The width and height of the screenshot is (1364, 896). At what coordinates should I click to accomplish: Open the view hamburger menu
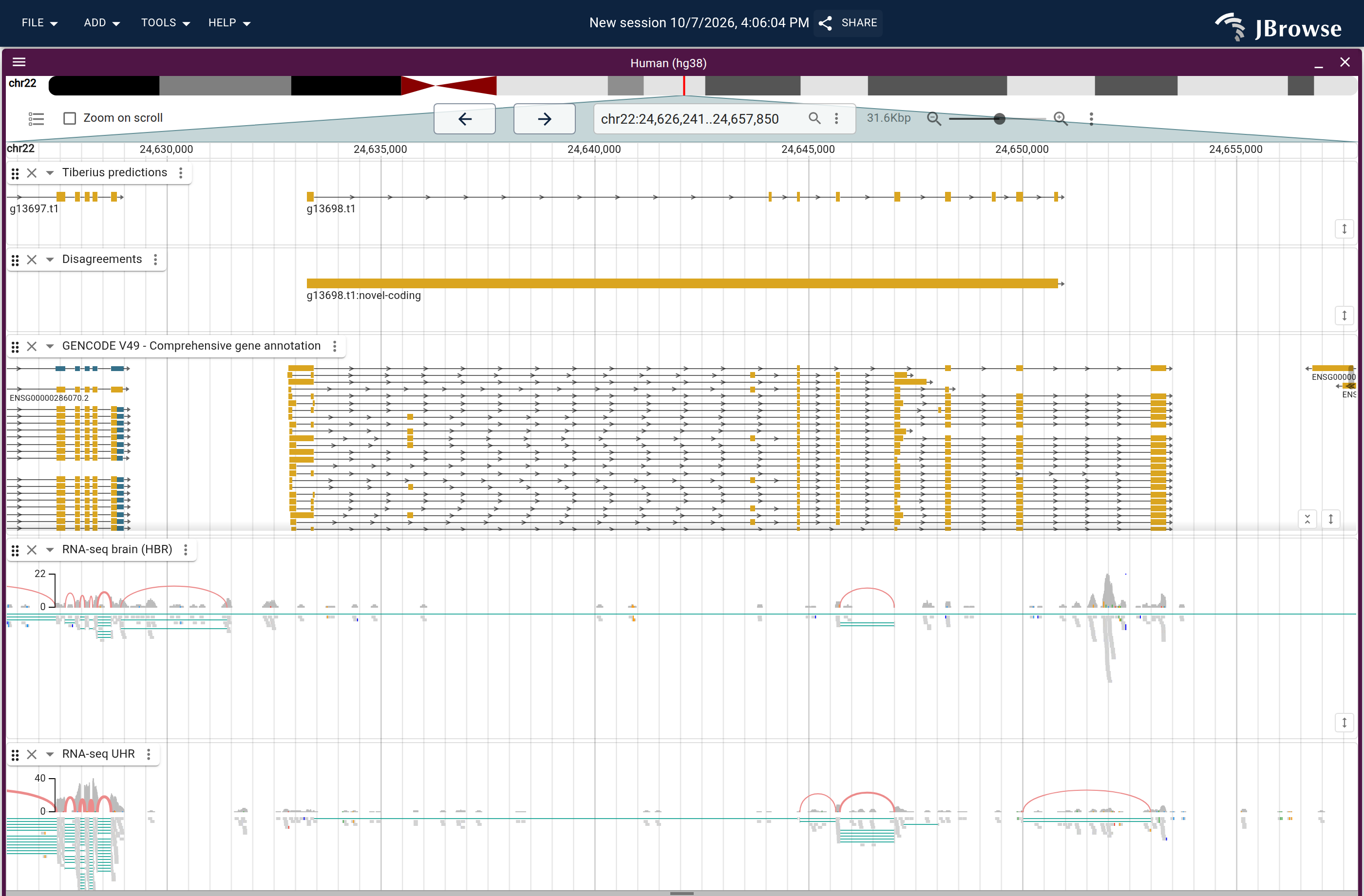coord(19,62)
